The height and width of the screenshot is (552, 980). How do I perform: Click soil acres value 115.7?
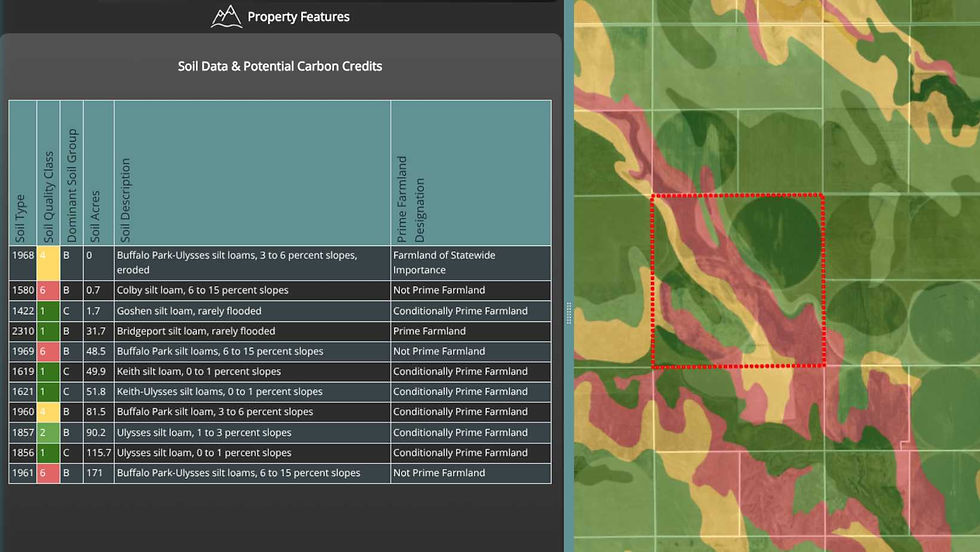tap(99, 453)
